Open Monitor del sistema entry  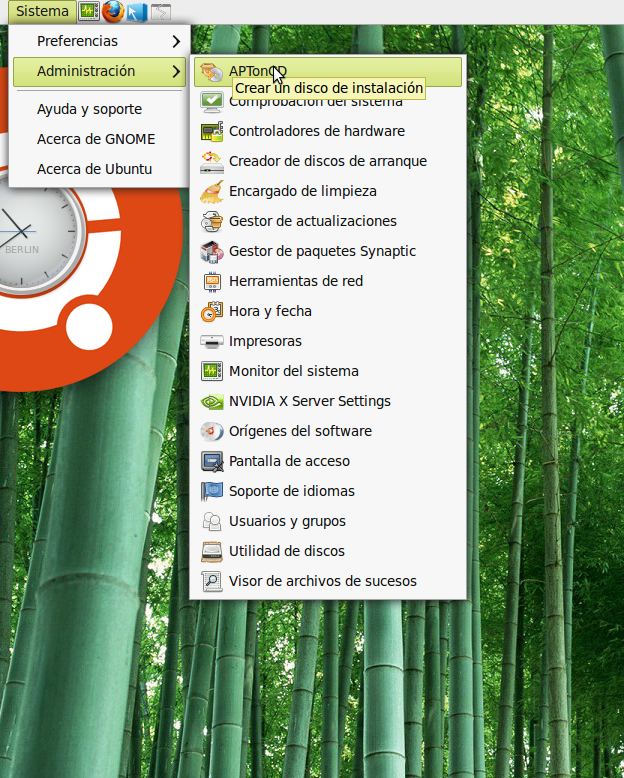click(294, 371)
